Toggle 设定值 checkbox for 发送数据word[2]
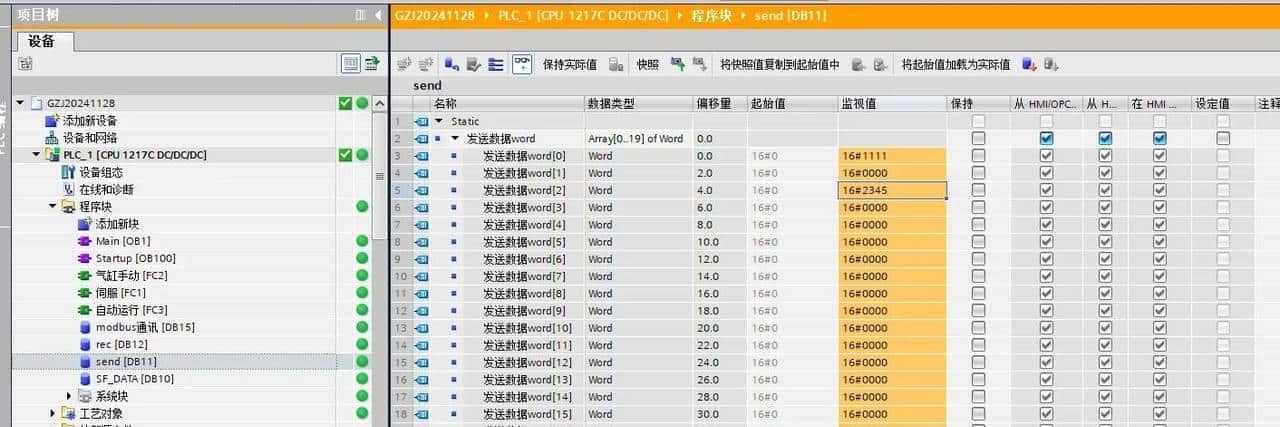The image size is (1280, 427). (1223, 190)
